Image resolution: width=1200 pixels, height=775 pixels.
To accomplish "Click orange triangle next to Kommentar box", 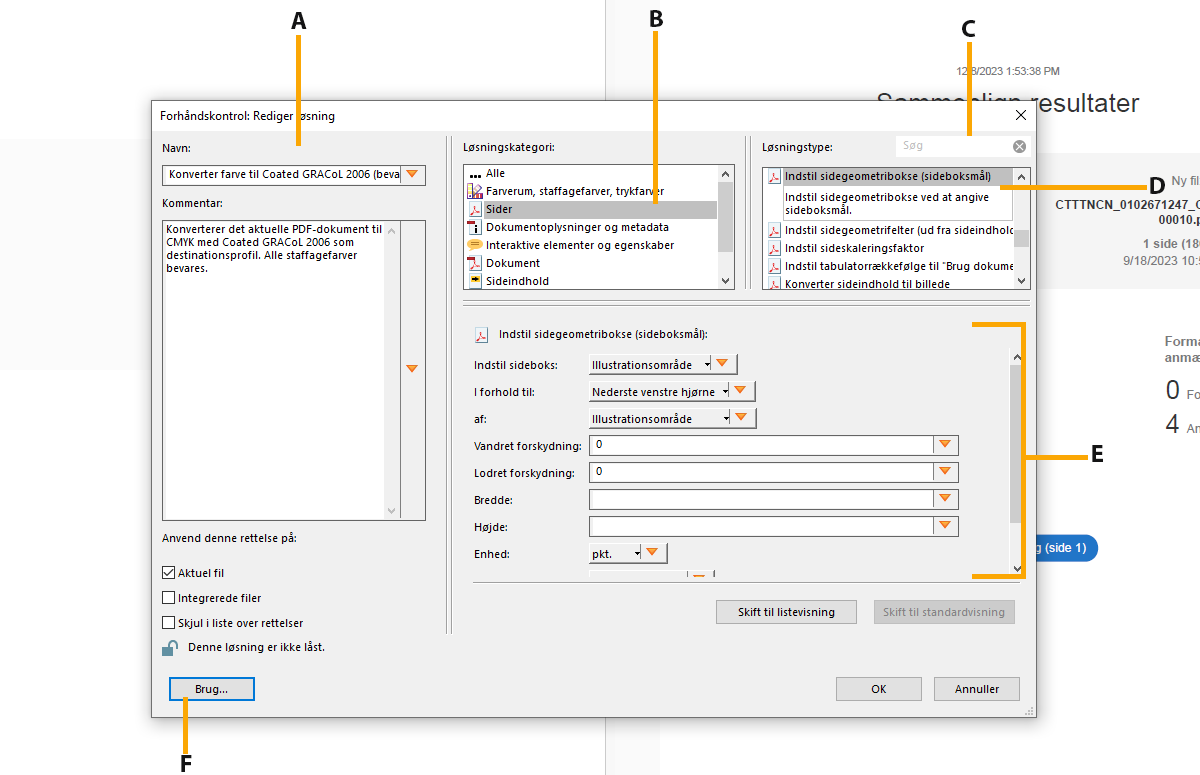I will tap(412, 369).
